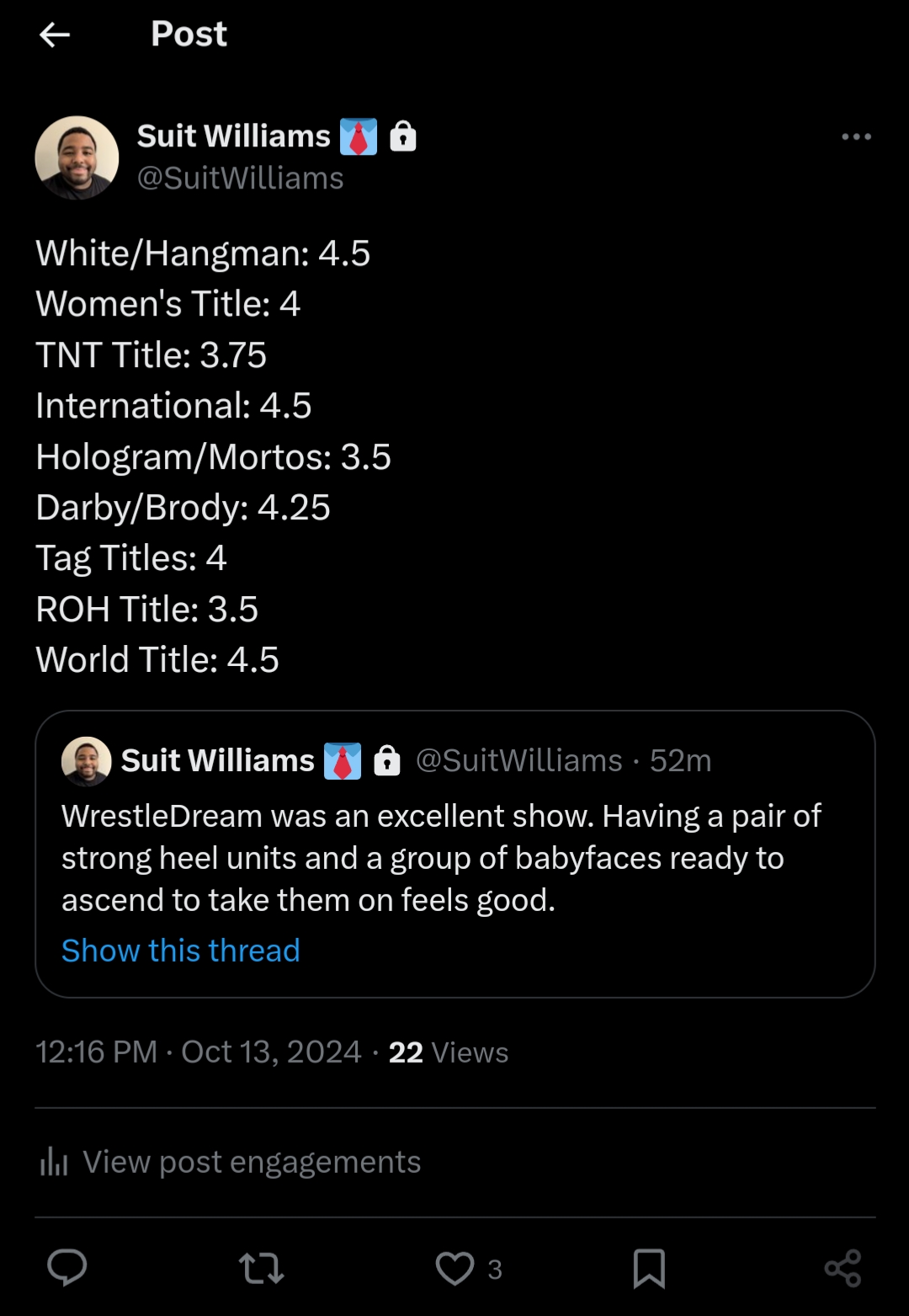This screenshot has width=909, height=1316.
Task: Tap the share icon
Action: (x=843, y=1268)
